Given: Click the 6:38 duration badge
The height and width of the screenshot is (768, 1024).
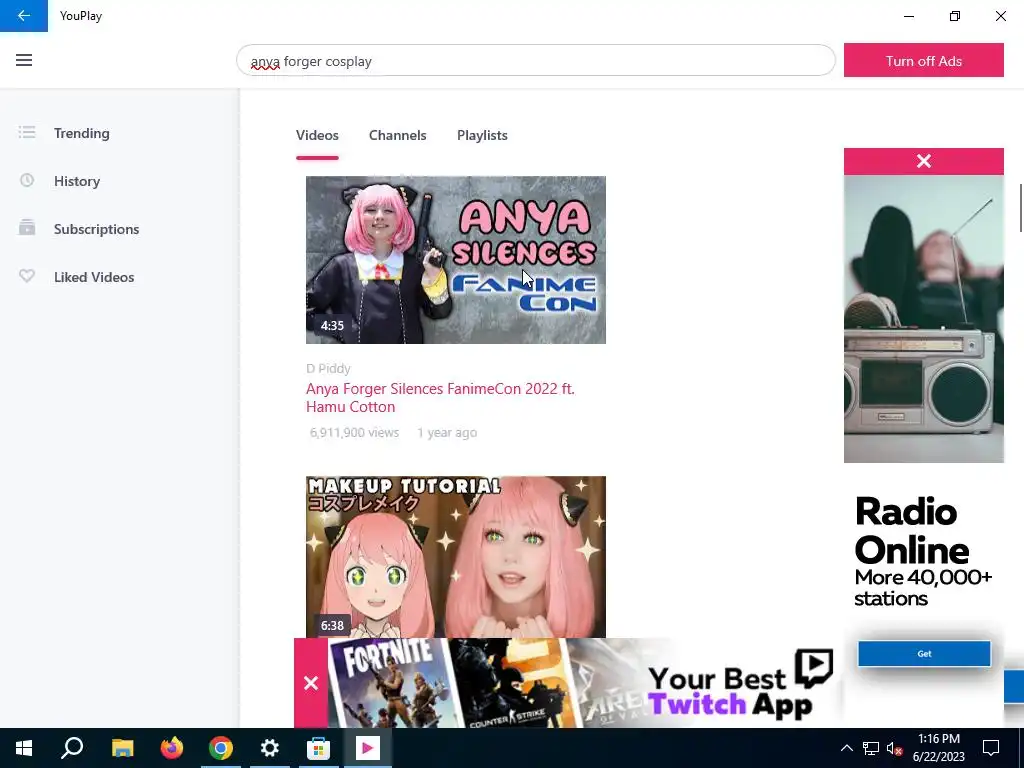Looking at the screenshot, I should 332,626.
